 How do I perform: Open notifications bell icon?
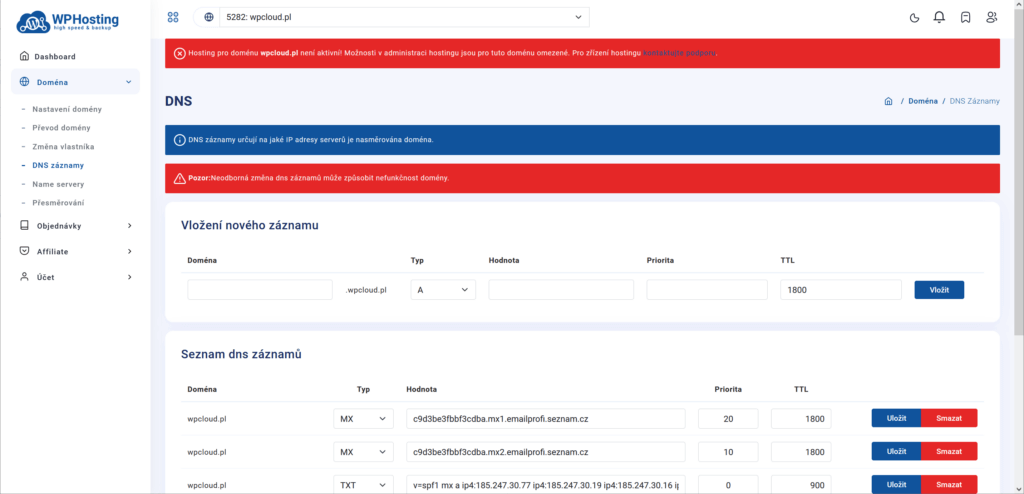939,17
